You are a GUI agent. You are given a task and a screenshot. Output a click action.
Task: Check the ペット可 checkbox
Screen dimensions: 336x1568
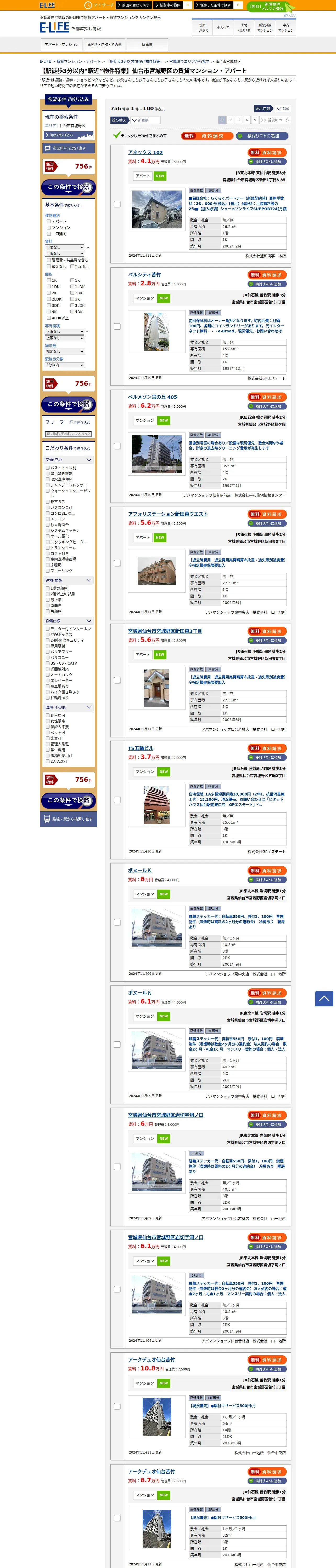[48, 733]
